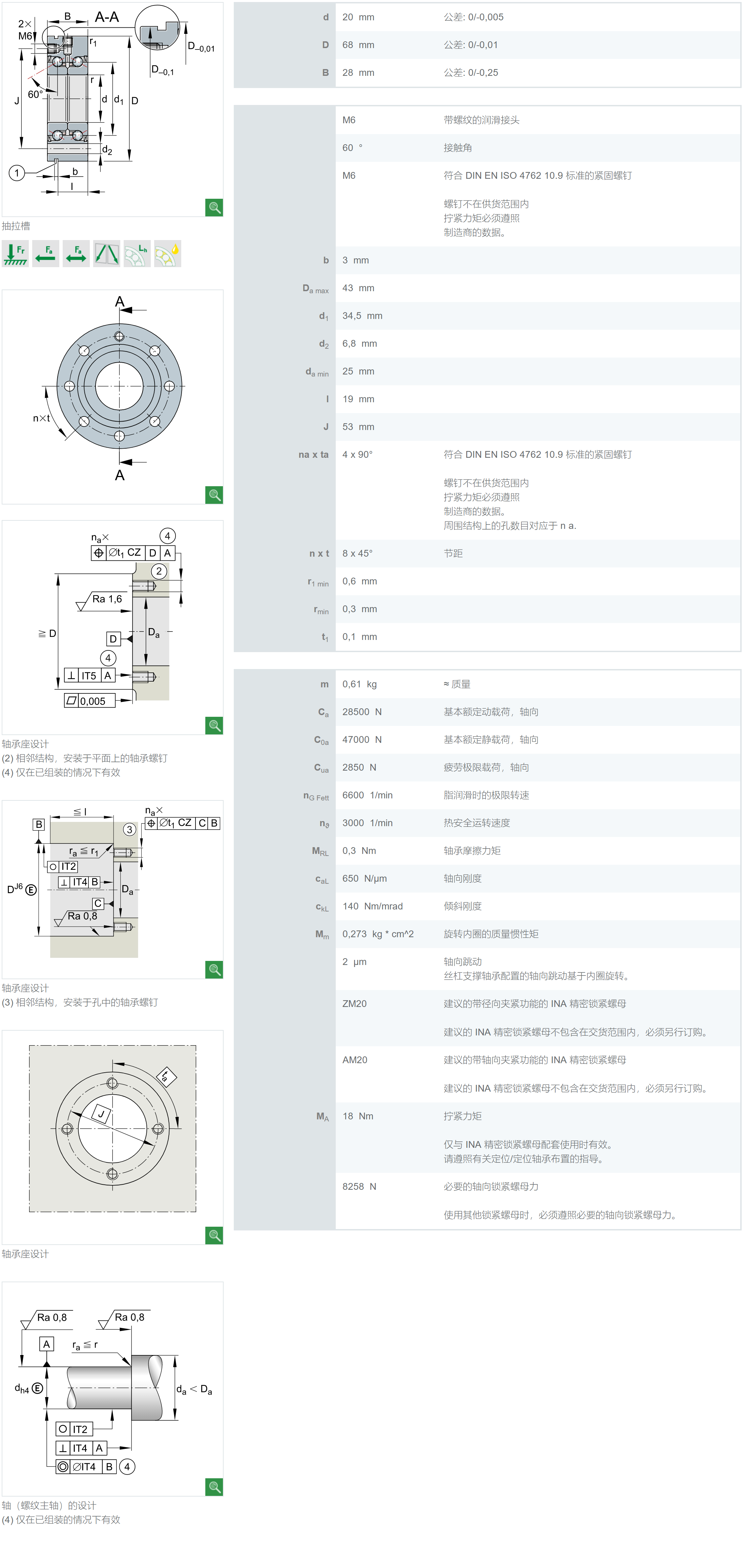The height and width of the screenshot is (1568, 744).
Task: Click the 抽拉槽 caption under first drawing
Action: pyautogui.click(x=16, y=226)
